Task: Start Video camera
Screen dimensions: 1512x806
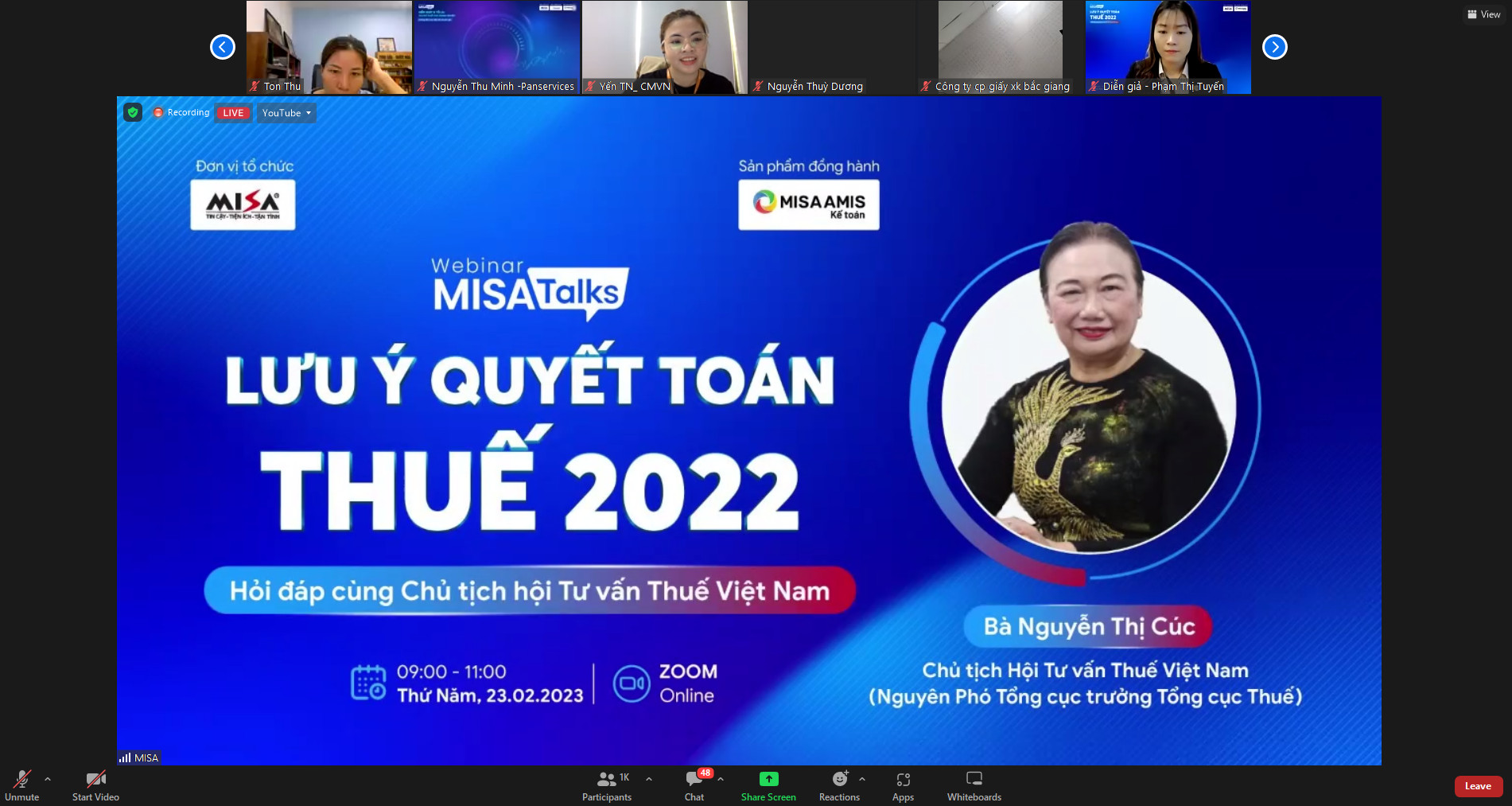Action: [95, 785]
